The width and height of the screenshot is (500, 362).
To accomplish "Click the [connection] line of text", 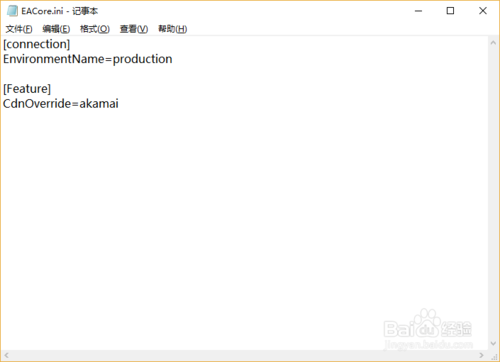I will [37, 44].
